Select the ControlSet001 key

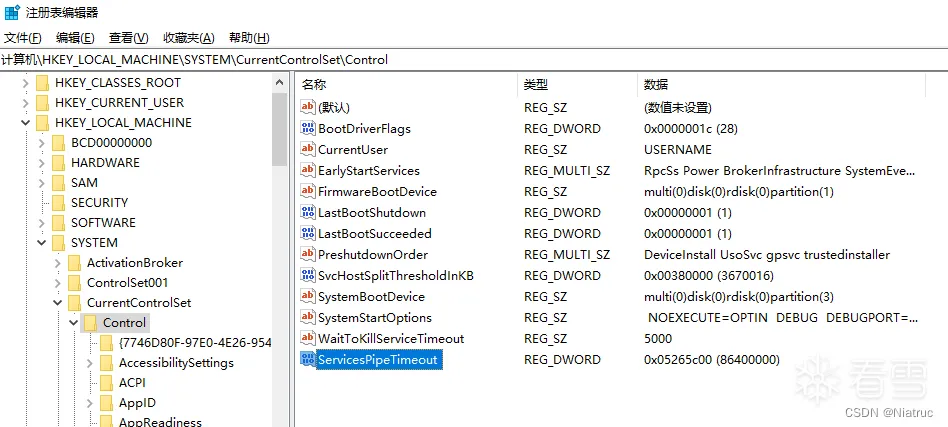[128, 282]
